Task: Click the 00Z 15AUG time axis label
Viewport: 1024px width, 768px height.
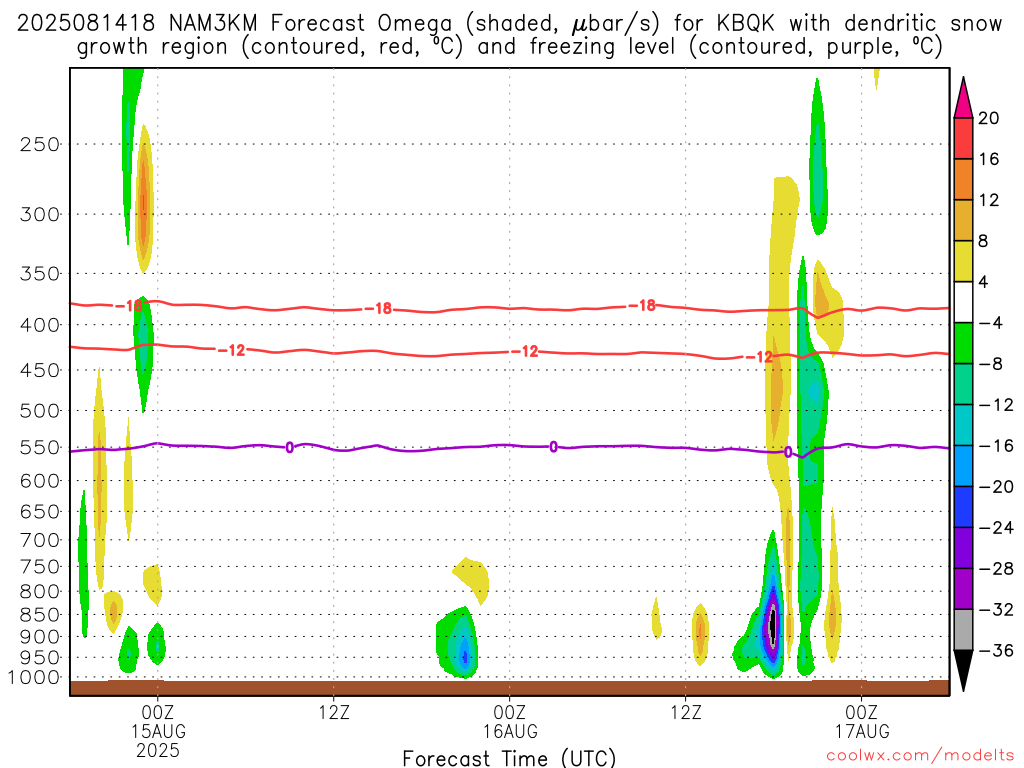Action: click(158, 722)
